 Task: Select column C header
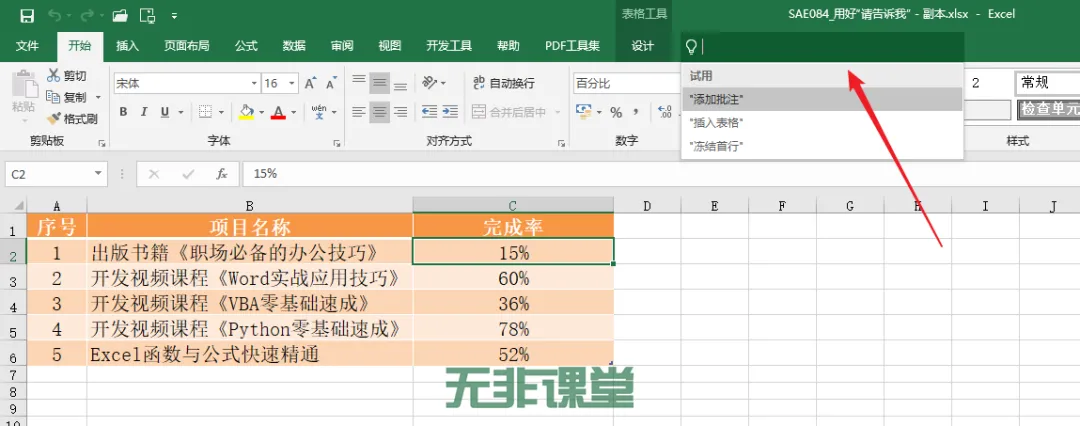coord(513,205)
